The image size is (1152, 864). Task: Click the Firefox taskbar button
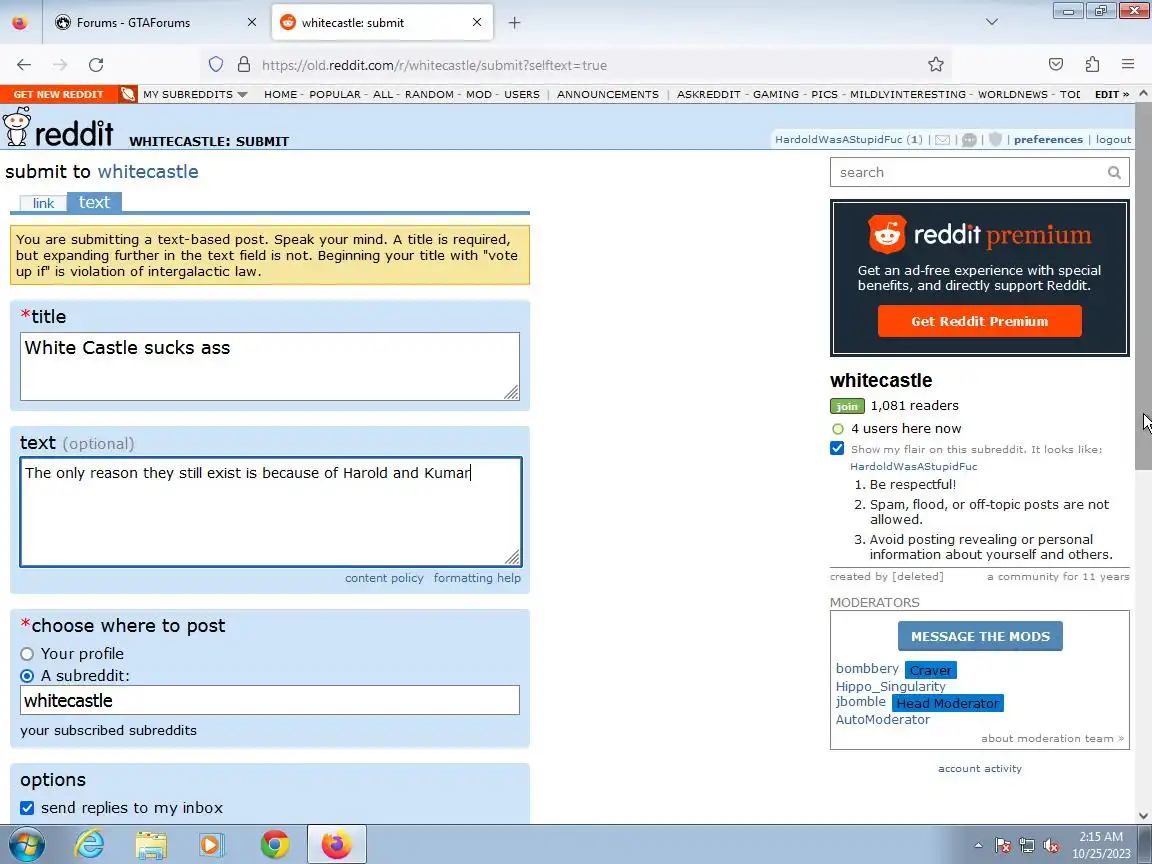[336, 844]
